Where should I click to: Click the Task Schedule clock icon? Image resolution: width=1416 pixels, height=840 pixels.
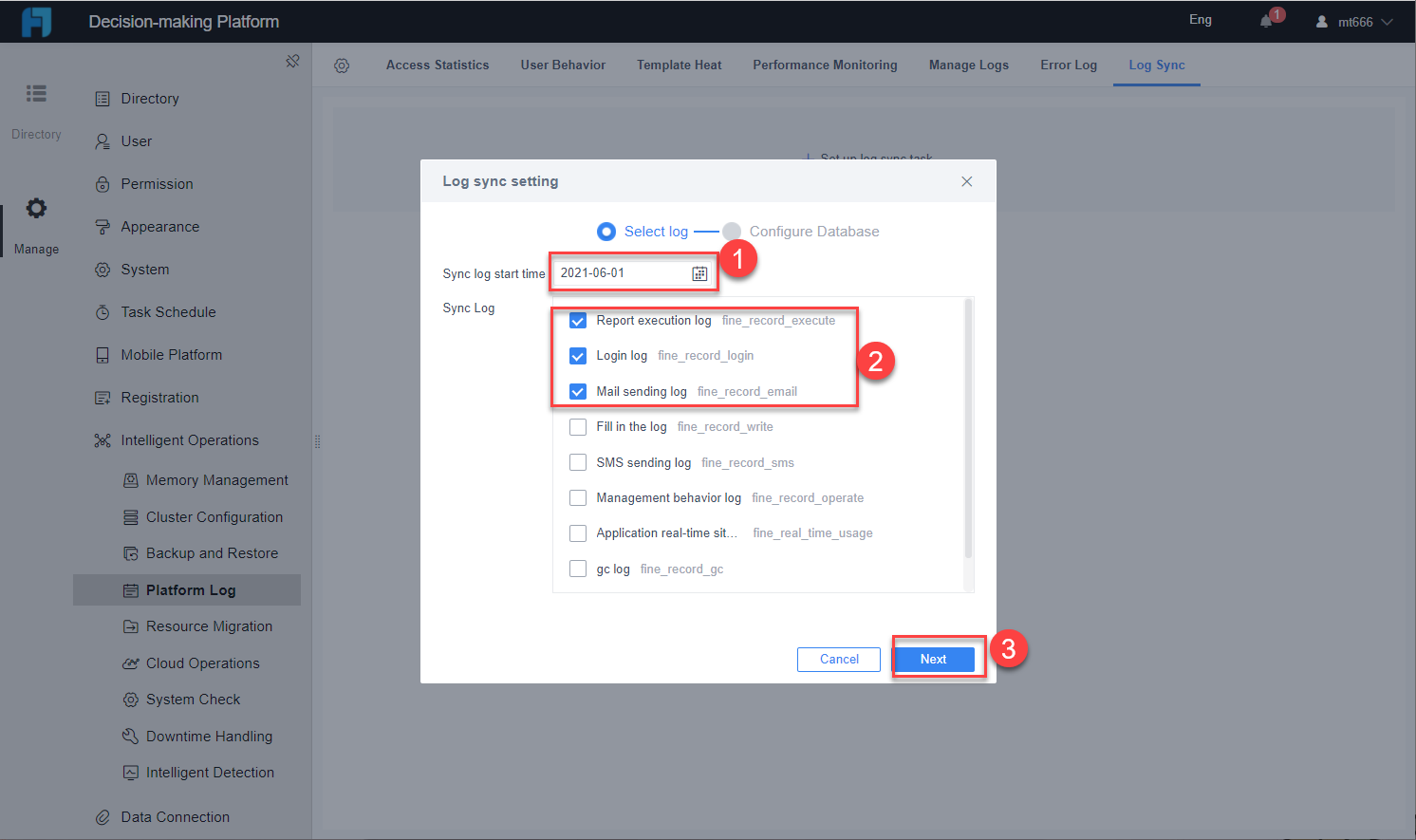tap(102, 312)
